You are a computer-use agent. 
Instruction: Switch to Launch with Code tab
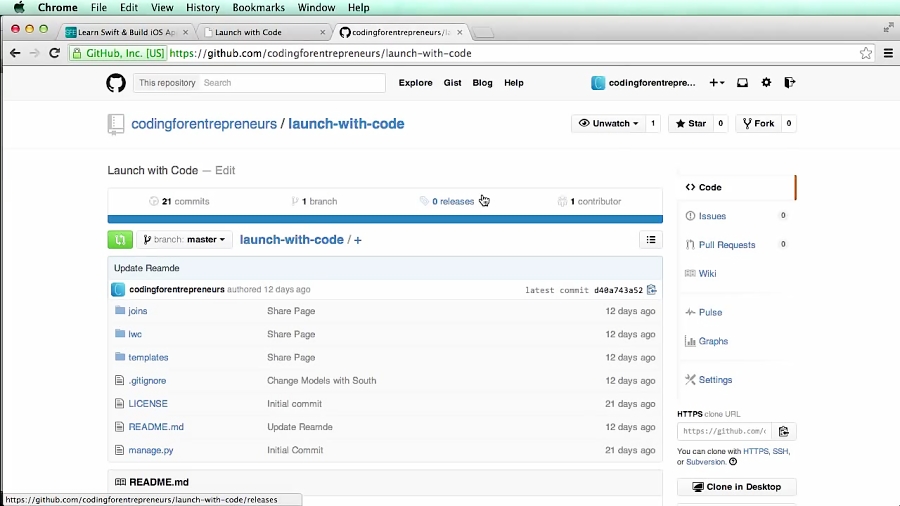(263, 32)
